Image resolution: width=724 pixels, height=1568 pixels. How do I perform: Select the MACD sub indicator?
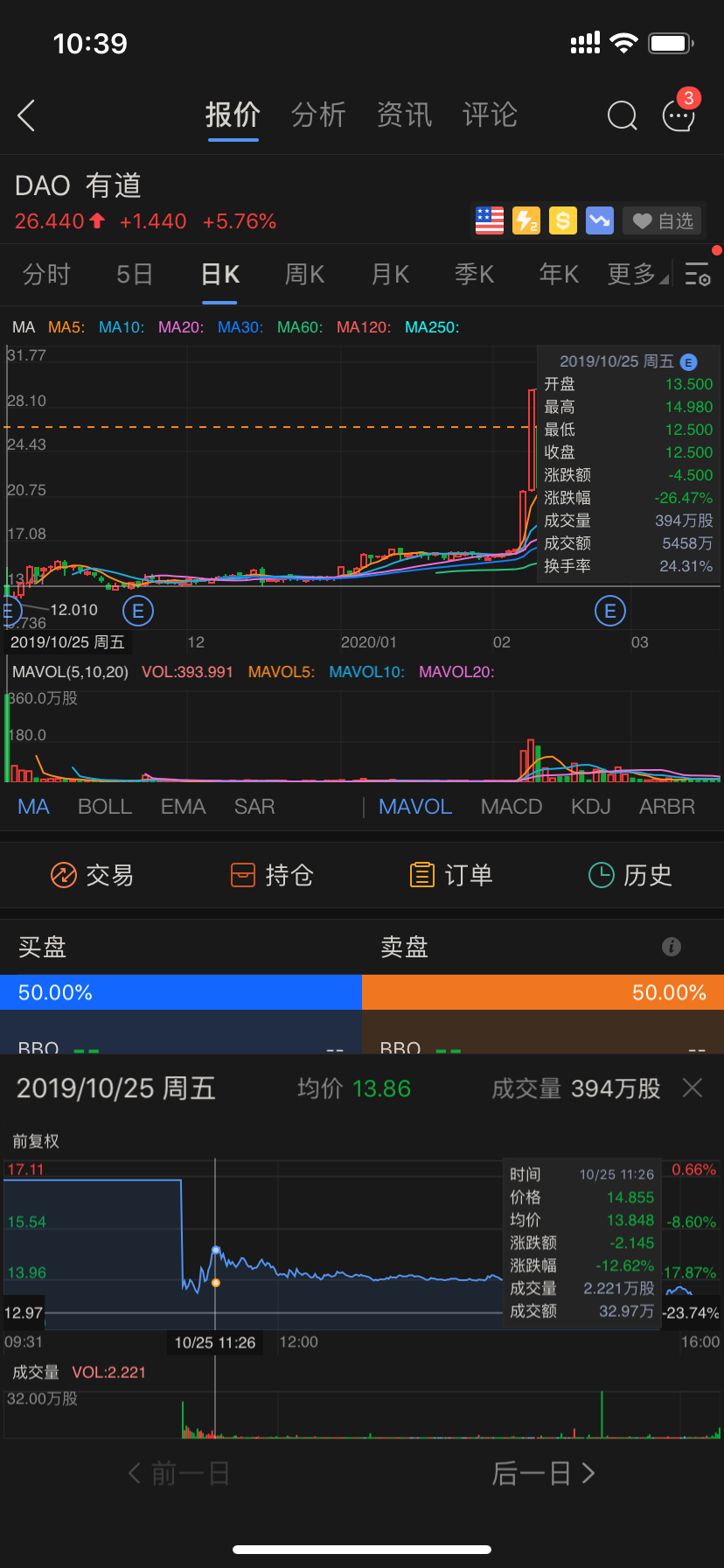512,807
